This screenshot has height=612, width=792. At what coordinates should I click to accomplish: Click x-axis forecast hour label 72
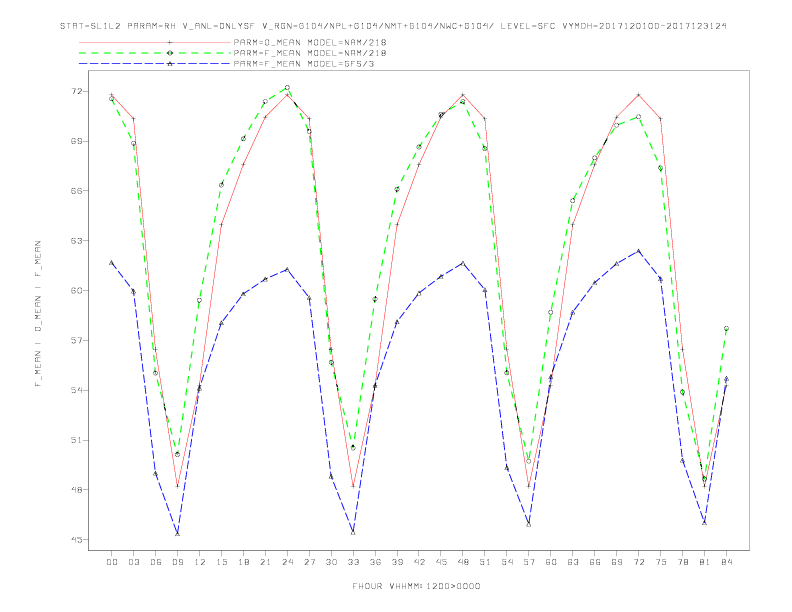(639, 562)
